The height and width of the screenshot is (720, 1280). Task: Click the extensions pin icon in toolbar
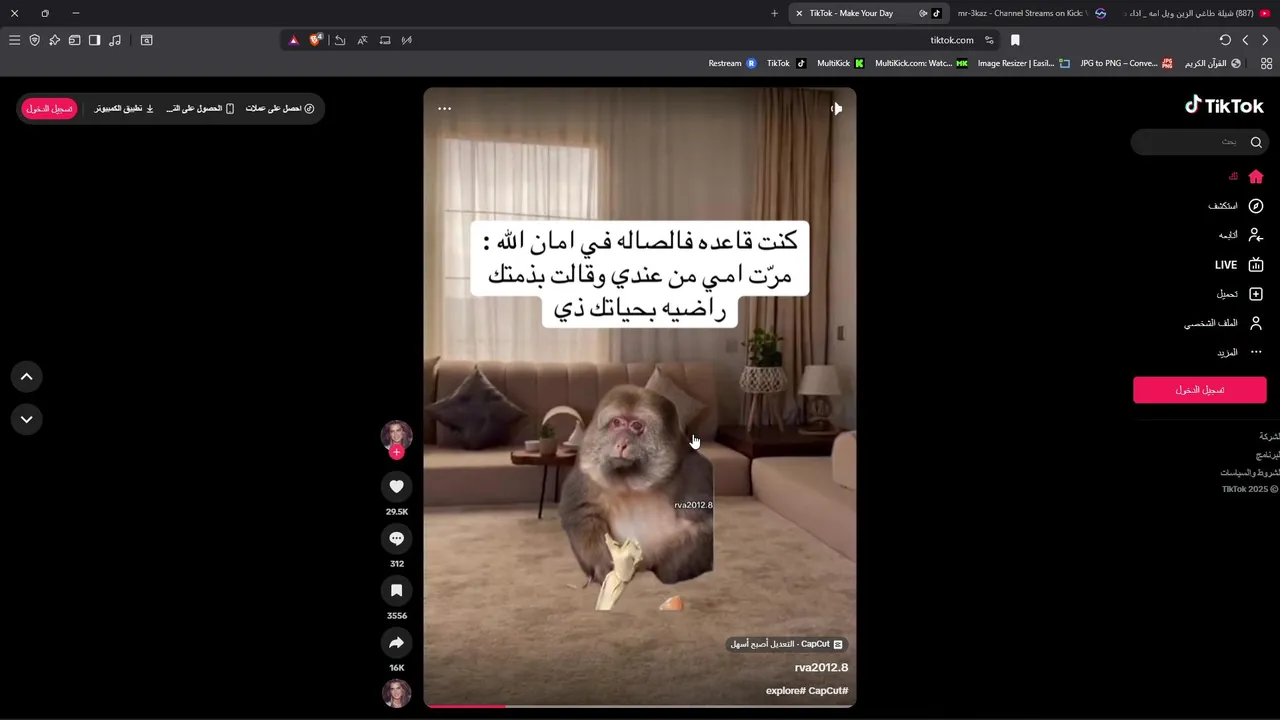coord(54,40)
